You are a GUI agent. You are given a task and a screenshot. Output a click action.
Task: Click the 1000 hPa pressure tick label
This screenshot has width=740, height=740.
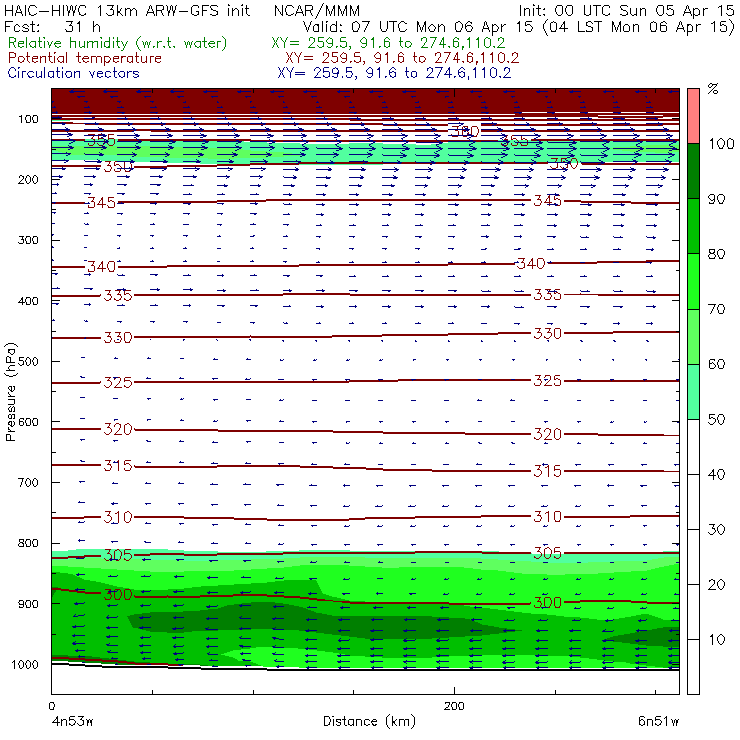(x=25, y=664)
